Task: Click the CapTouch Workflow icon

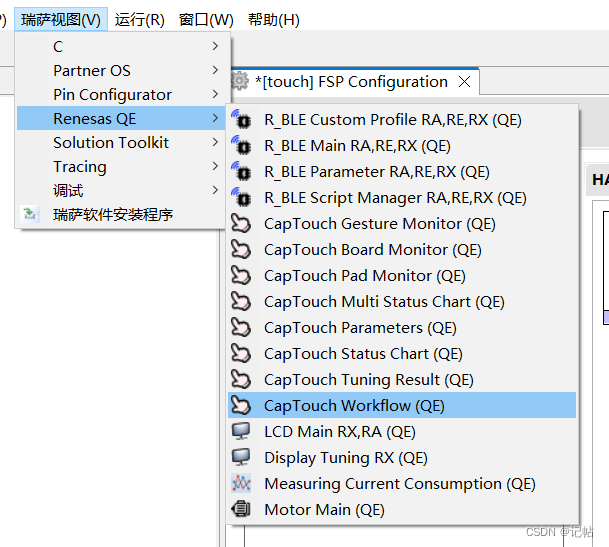Action: click(x=241, y=406)
